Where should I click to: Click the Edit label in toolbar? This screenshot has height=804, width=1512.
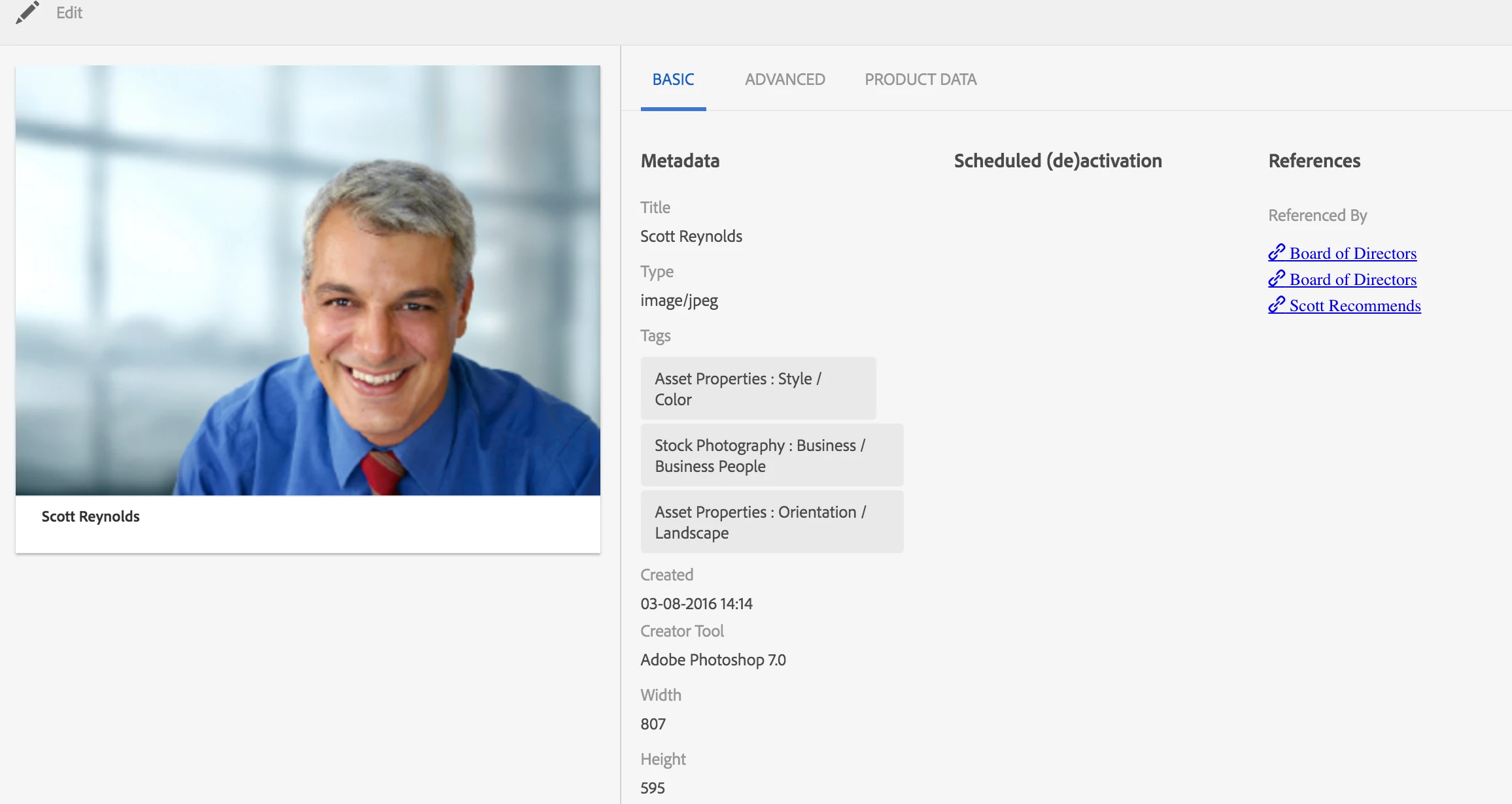tap(69, 13)
